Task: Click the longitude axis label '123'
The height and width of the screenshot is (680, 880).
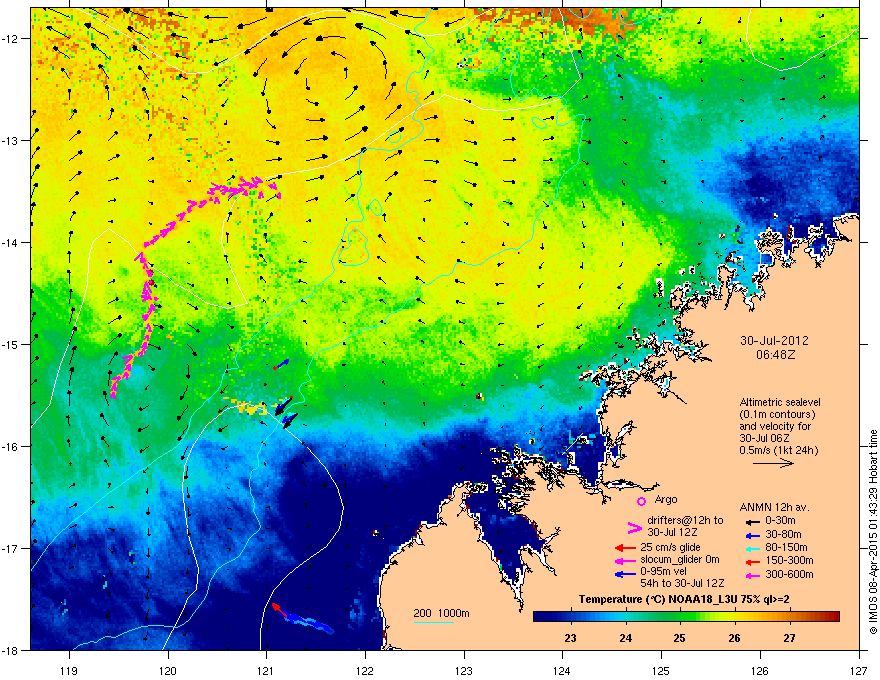Action: [x=464, y=670]
